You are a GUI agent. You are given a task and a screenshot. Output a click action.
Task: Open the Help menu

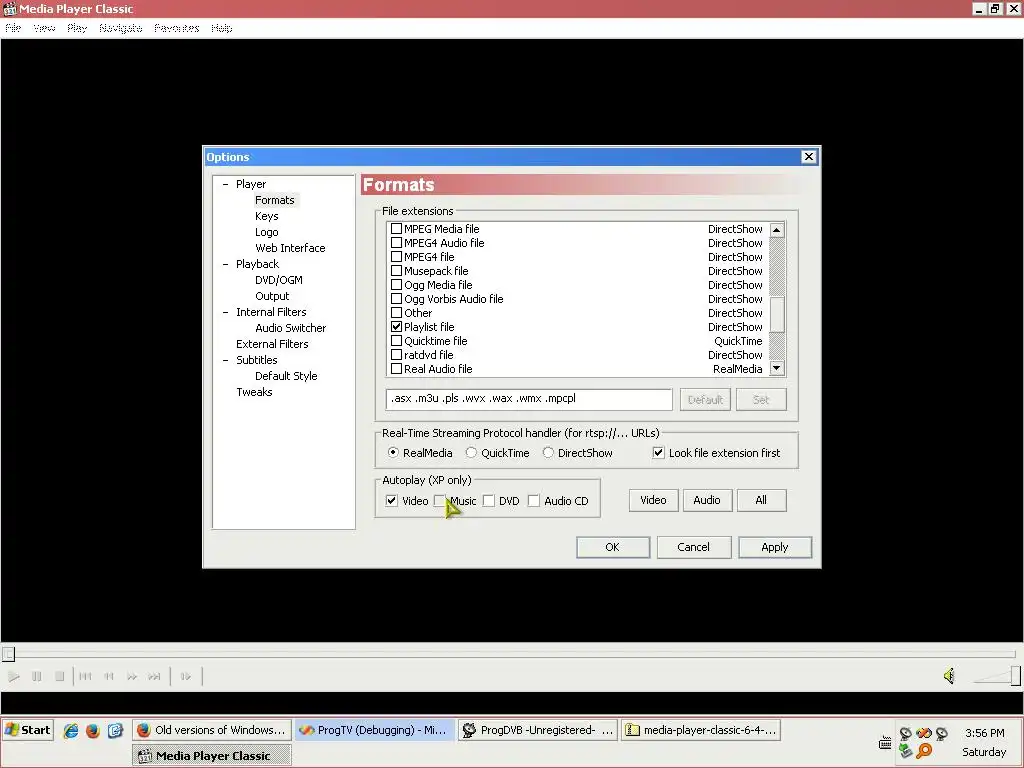(222, 28)
